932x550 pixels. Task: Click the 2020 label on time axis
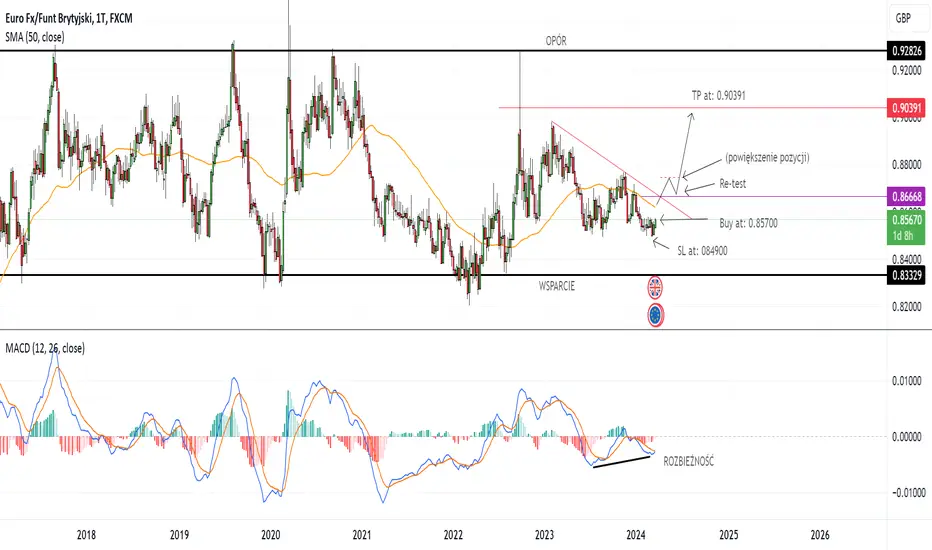(x=270, y=535)
